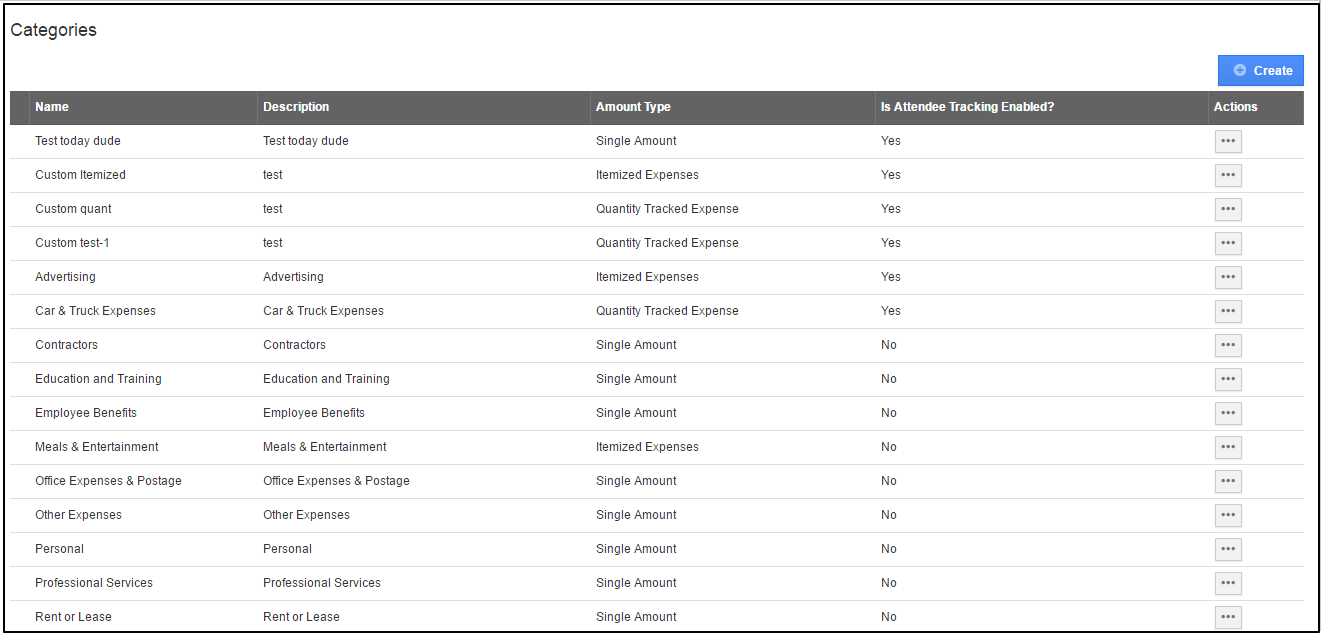Open Rent or Lease actions menu
Screen dimensions: 1321x634
1228,617
